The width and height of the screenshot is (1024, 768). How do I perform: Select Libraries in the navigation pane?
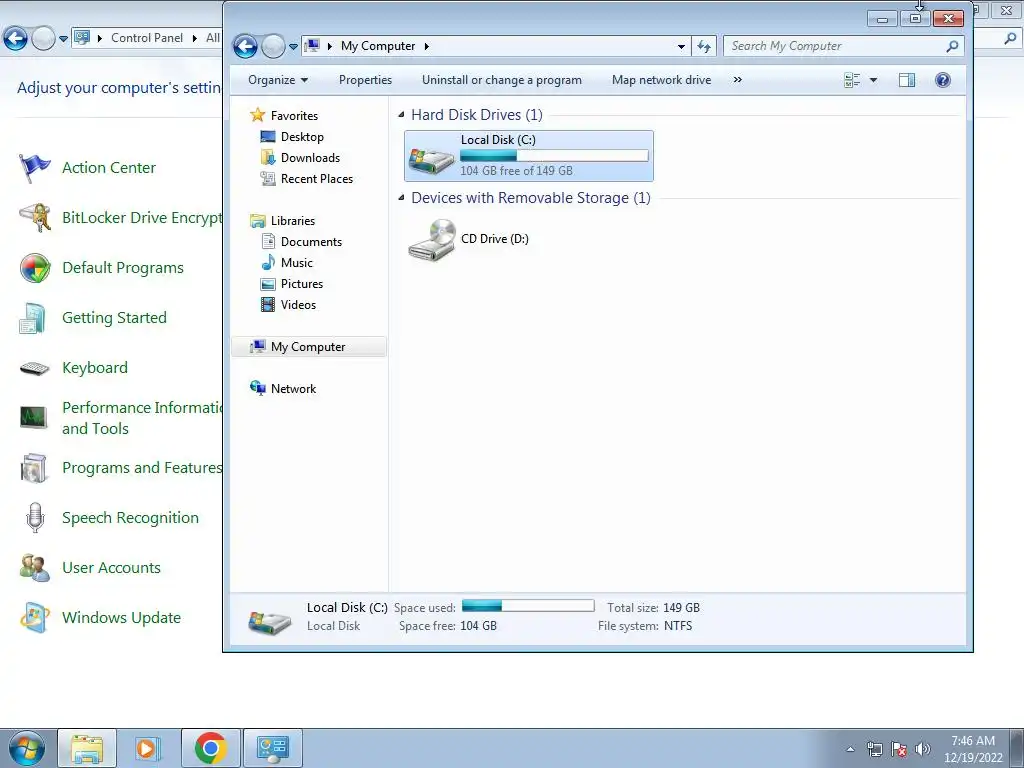point(293,221)
